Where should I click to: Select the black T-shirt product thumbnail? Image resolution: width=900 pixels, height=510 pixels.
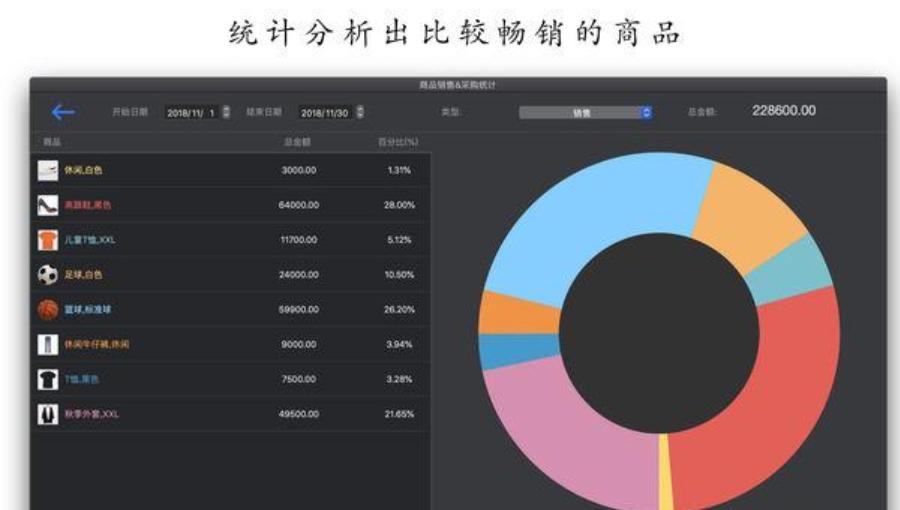[48, 379]
